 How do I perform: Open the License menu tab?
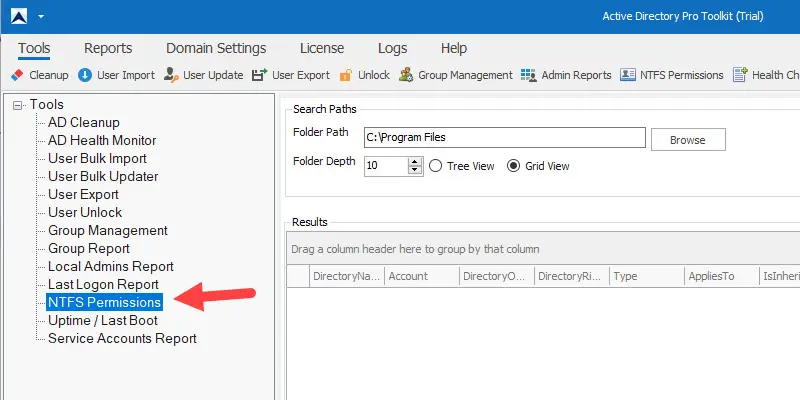point(322,48)
